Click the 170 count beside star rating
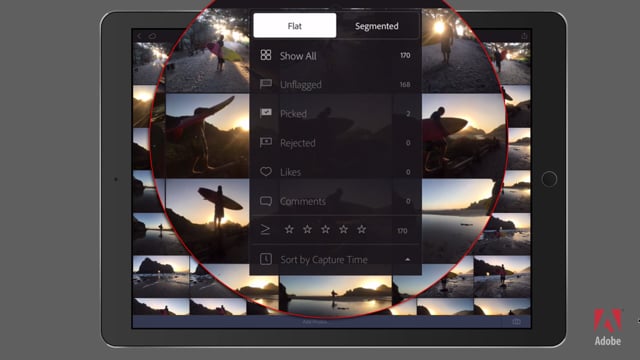 click(x=402, y=231)
